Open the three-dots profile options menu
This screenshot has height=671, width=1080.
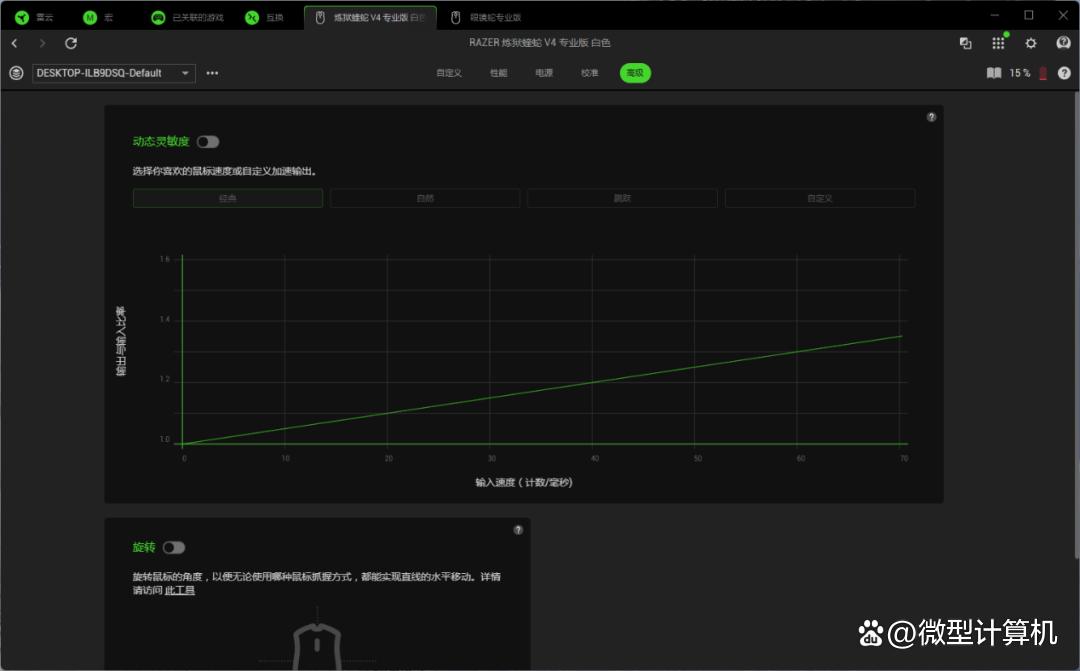[x=212, y=73]
